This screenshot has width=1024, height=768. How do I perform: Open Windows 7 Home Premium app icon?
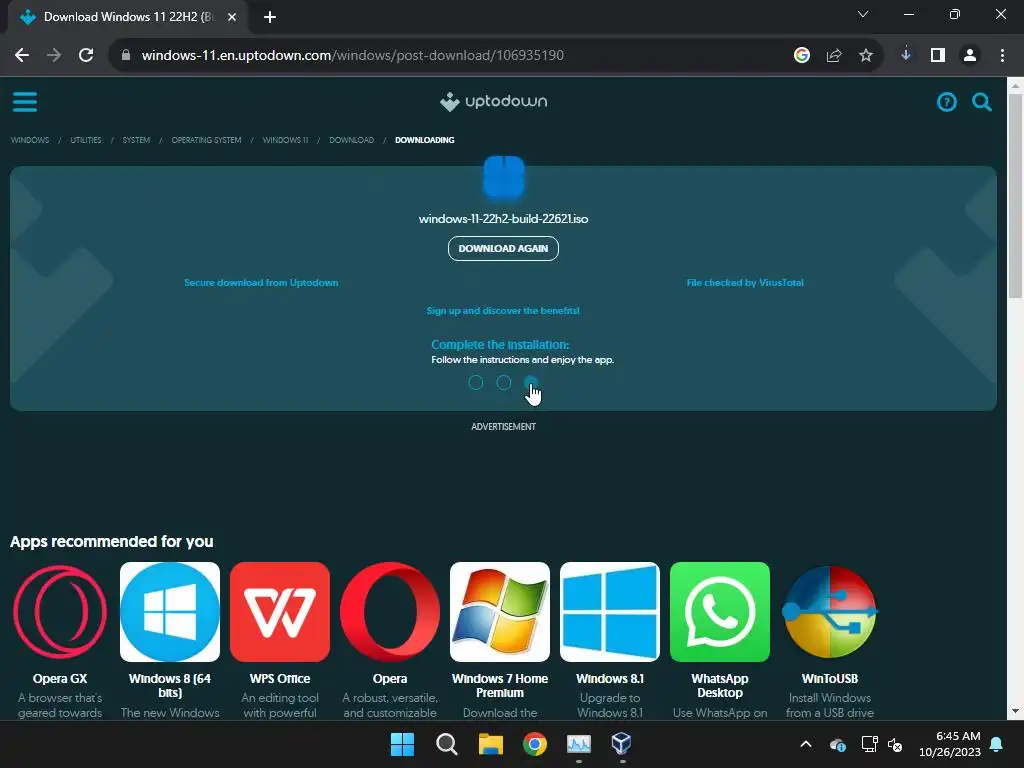tap(500, 612)
